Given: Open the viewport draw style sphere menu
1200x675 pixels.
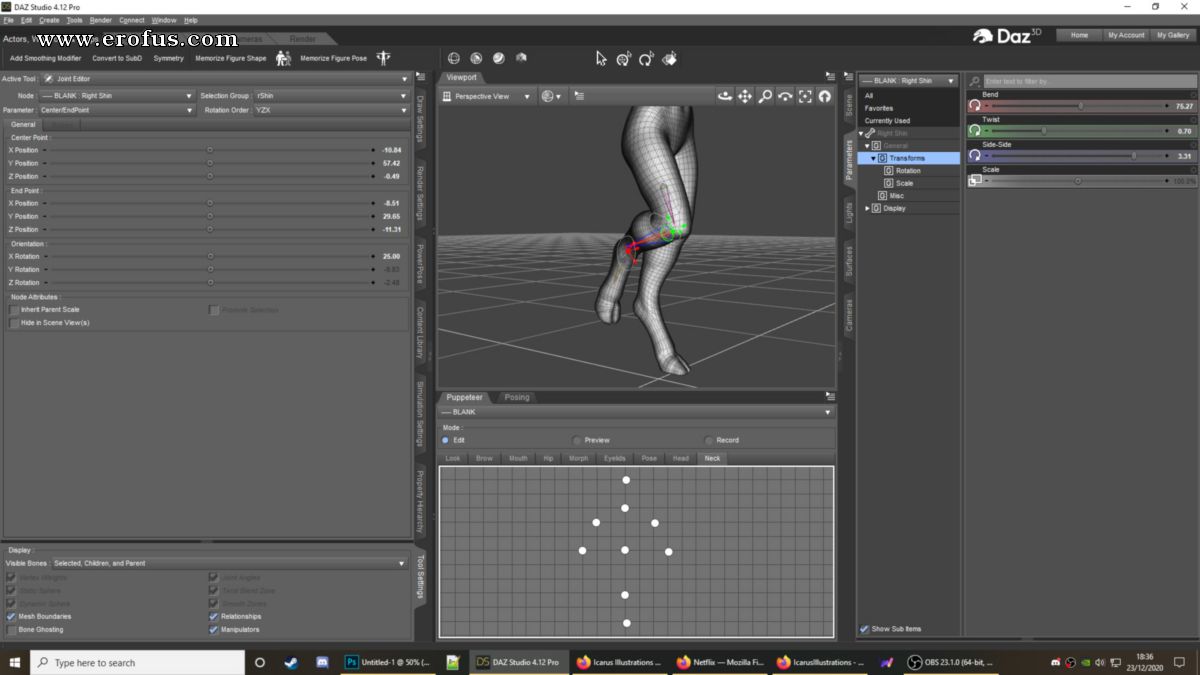Looking at the screenshot, I should [551, 96].
